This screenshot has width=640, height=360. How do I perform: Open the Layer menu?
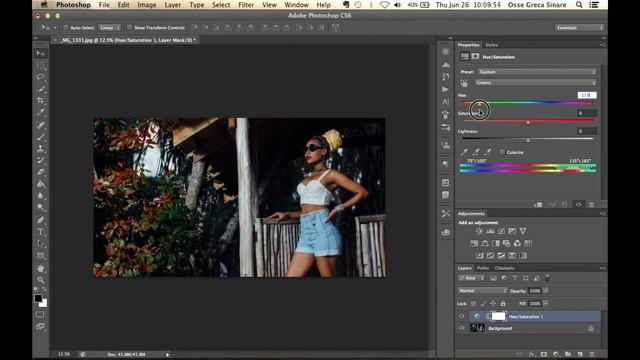(x=173, y=5)
